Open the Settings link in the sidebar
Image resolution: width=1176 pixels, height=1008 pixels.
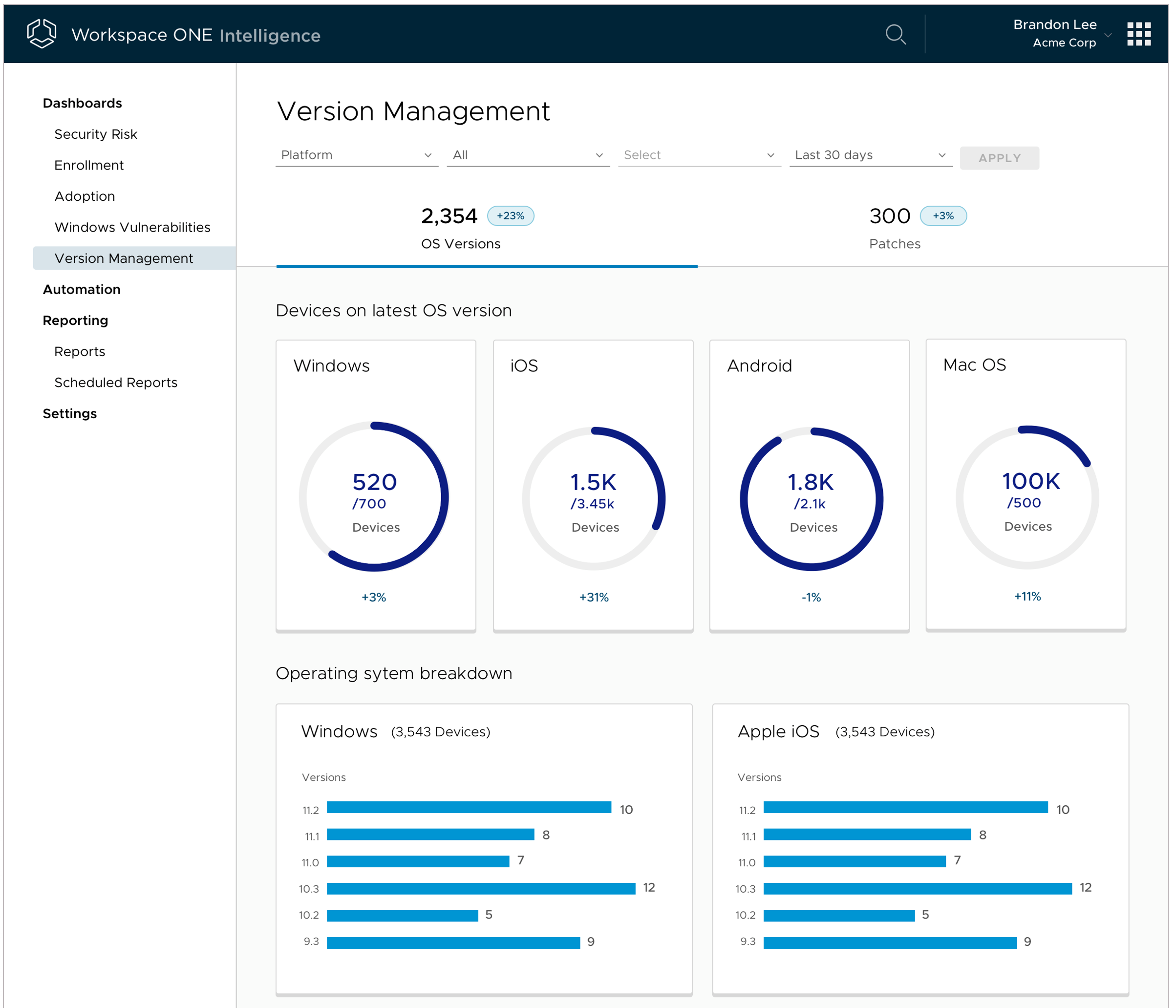[x=70, y=413]
